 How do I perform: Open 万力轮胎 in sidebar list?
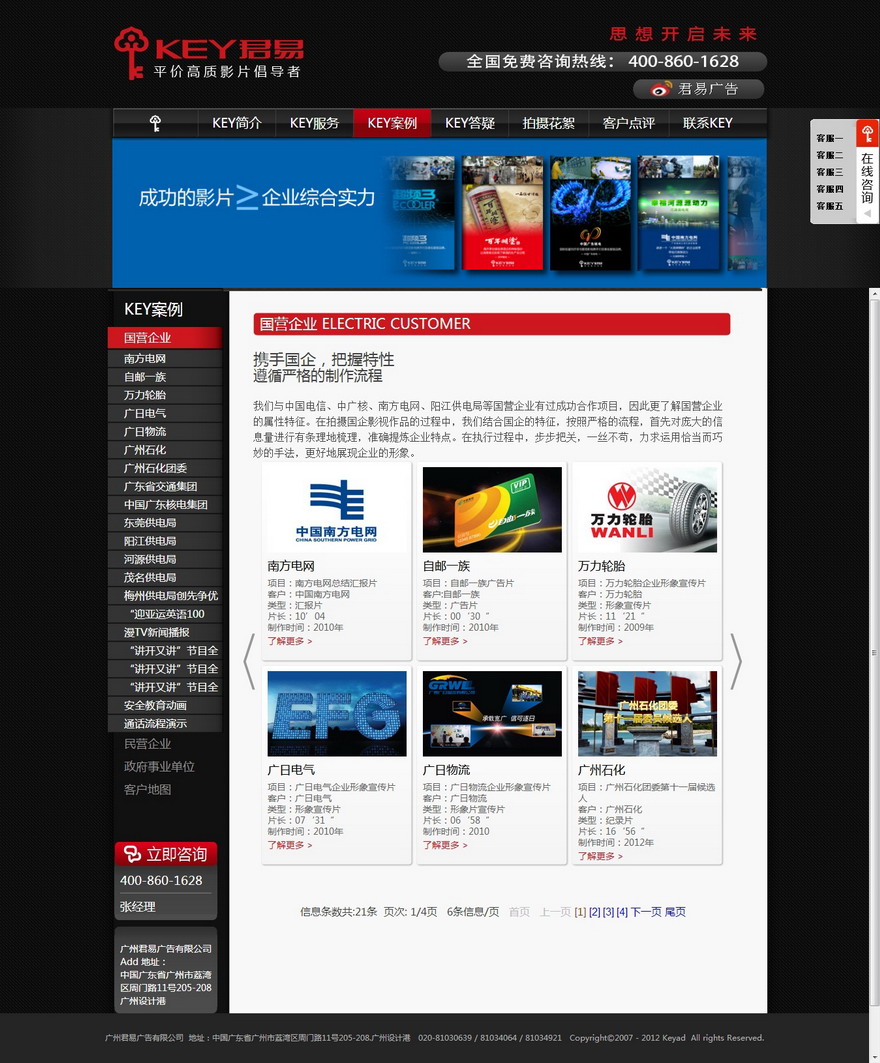165,395
